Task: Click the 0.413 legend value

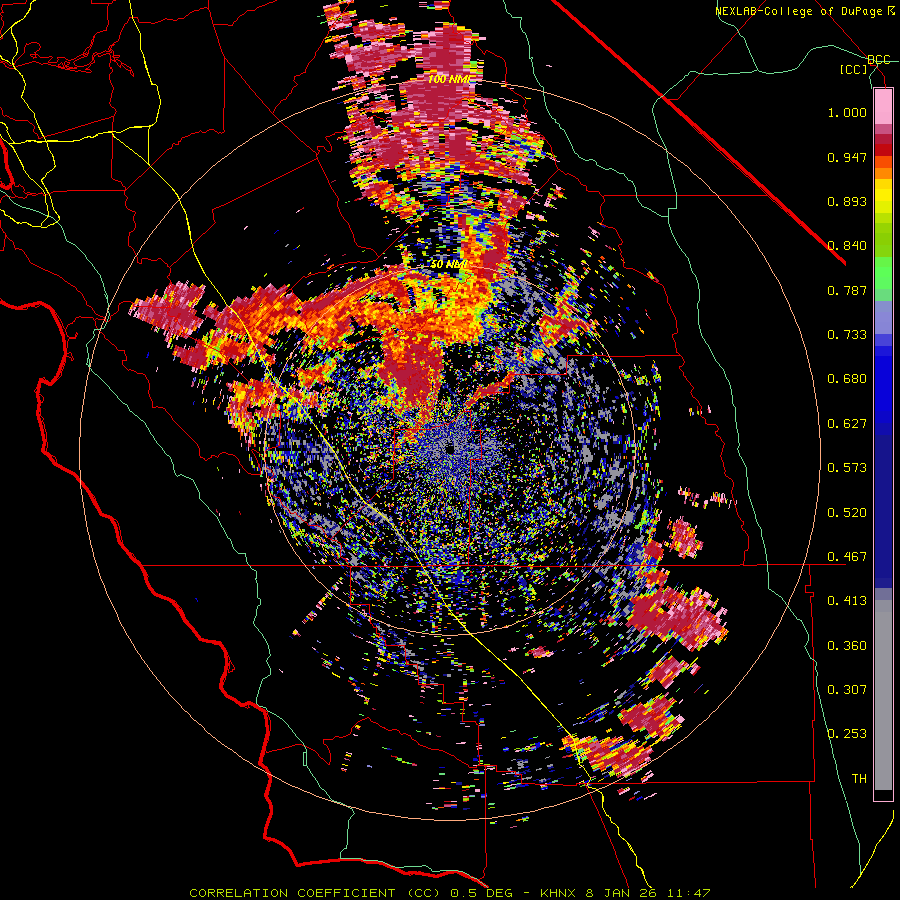Action: coord(847,601)
